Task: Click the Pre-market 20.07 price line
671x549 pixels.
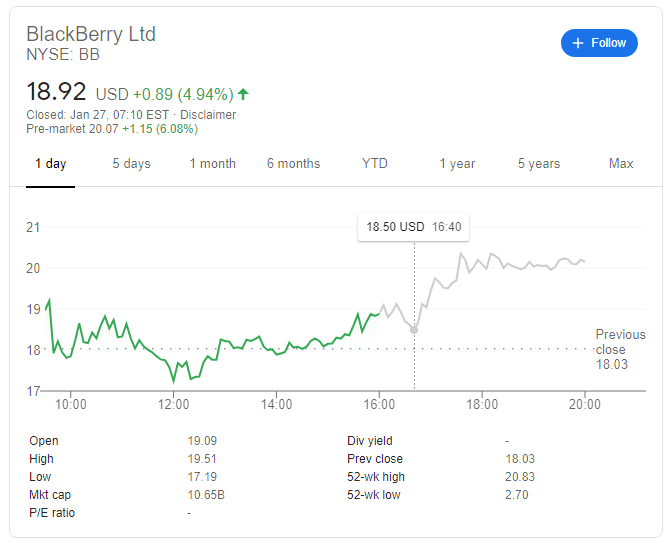Action: (112, 129)
